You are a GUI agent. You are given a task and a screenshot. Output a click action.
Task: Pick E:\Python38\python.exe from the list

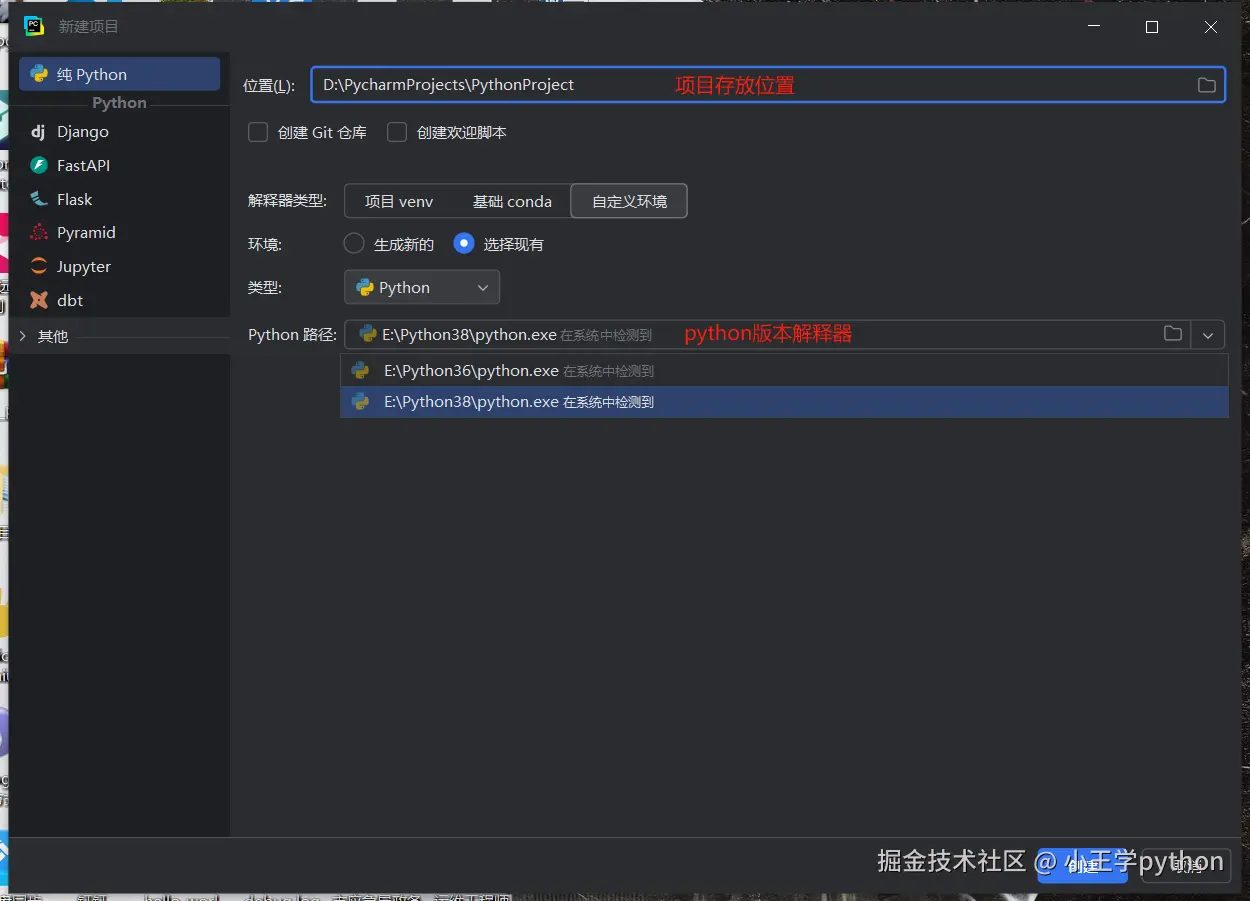coord(784,402)
